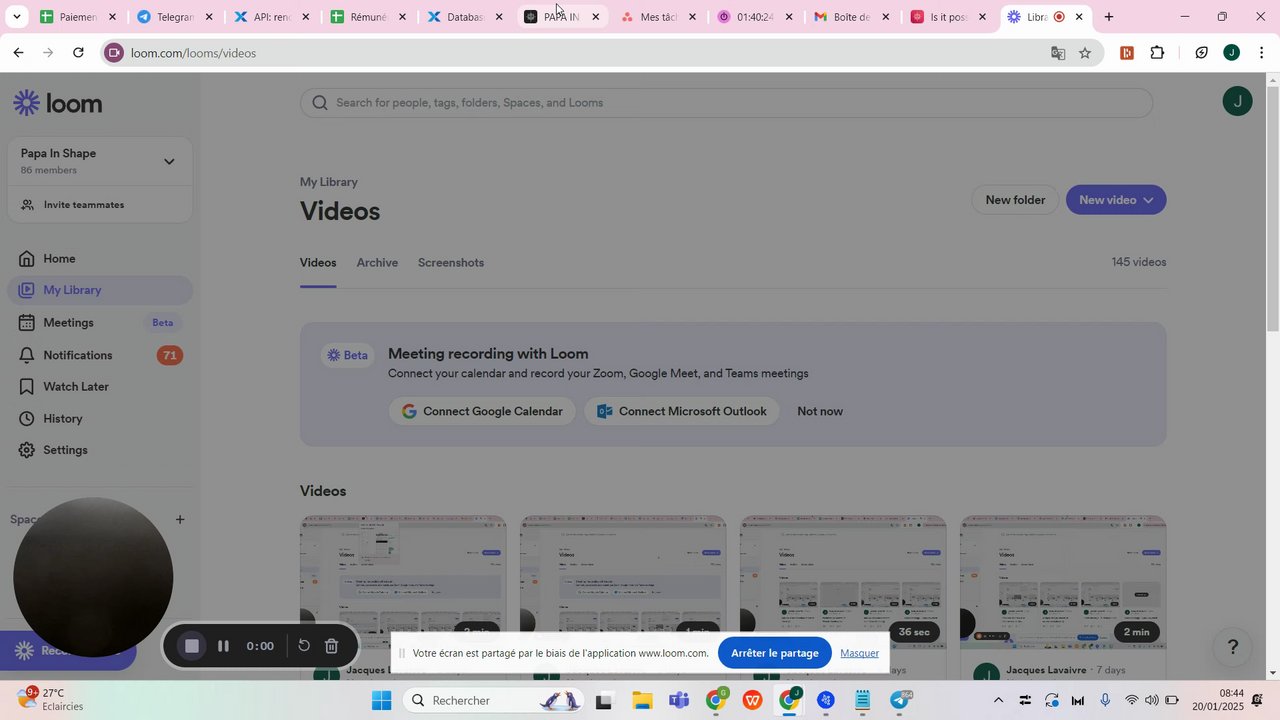This screenshot has width=1280, height=720.
Task: Bookmark this page with star
Action: point(1085,53)
